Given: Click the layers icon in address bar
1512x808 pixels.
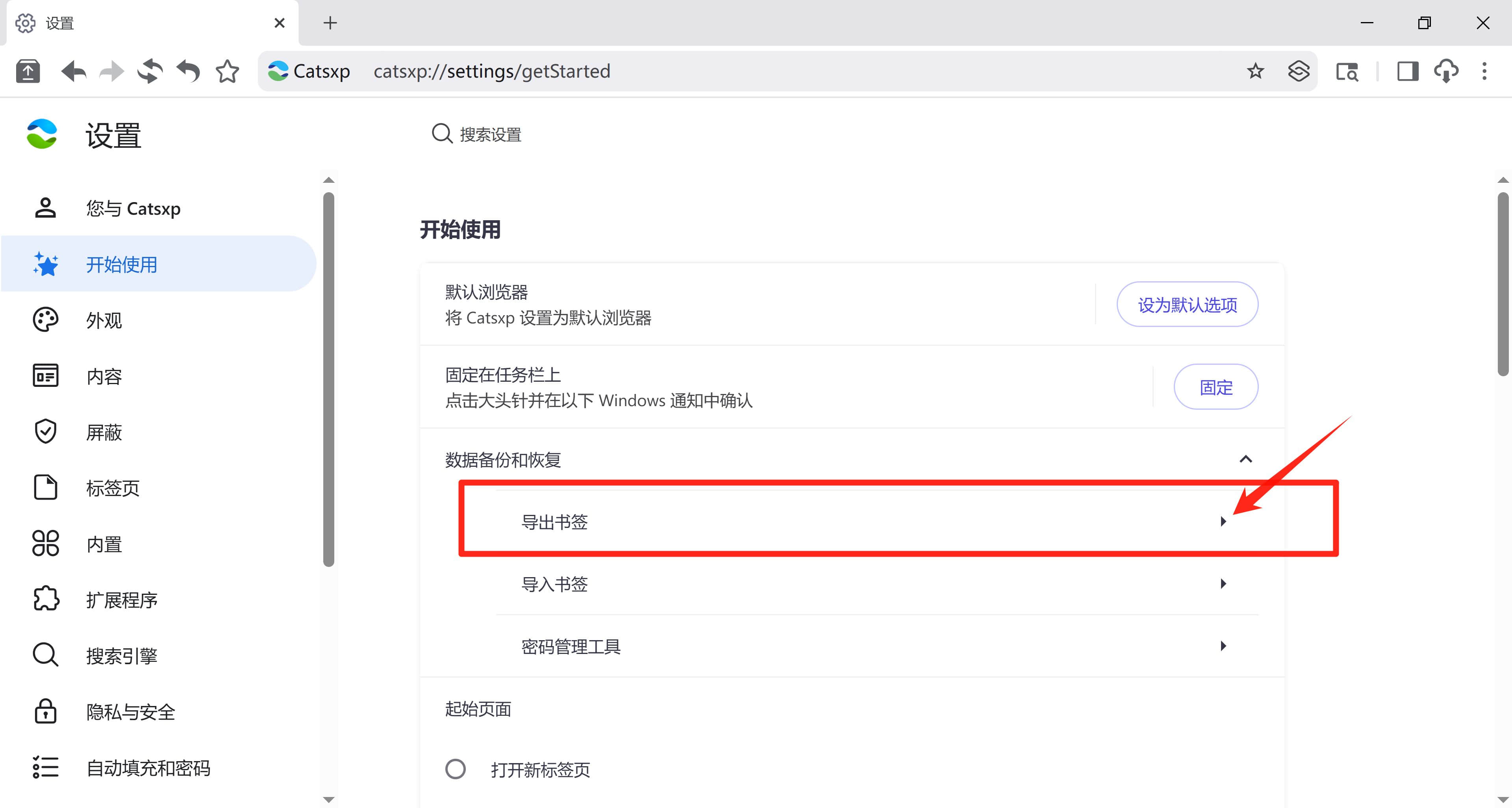Looking at the screenshot, I should pos(1298,72).
